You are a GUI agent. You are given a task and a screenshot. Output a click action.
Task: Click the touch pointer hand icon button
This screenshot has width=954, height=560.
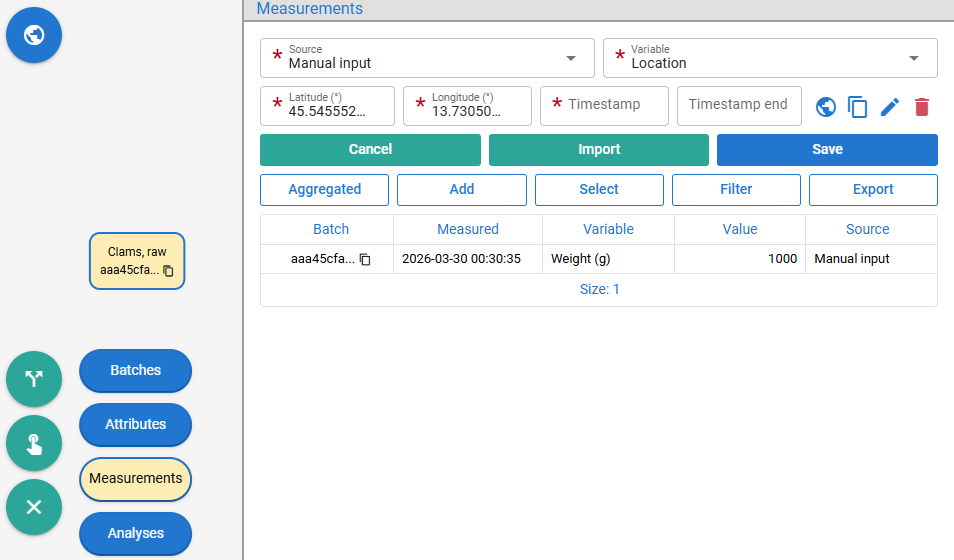click(34, 443)
